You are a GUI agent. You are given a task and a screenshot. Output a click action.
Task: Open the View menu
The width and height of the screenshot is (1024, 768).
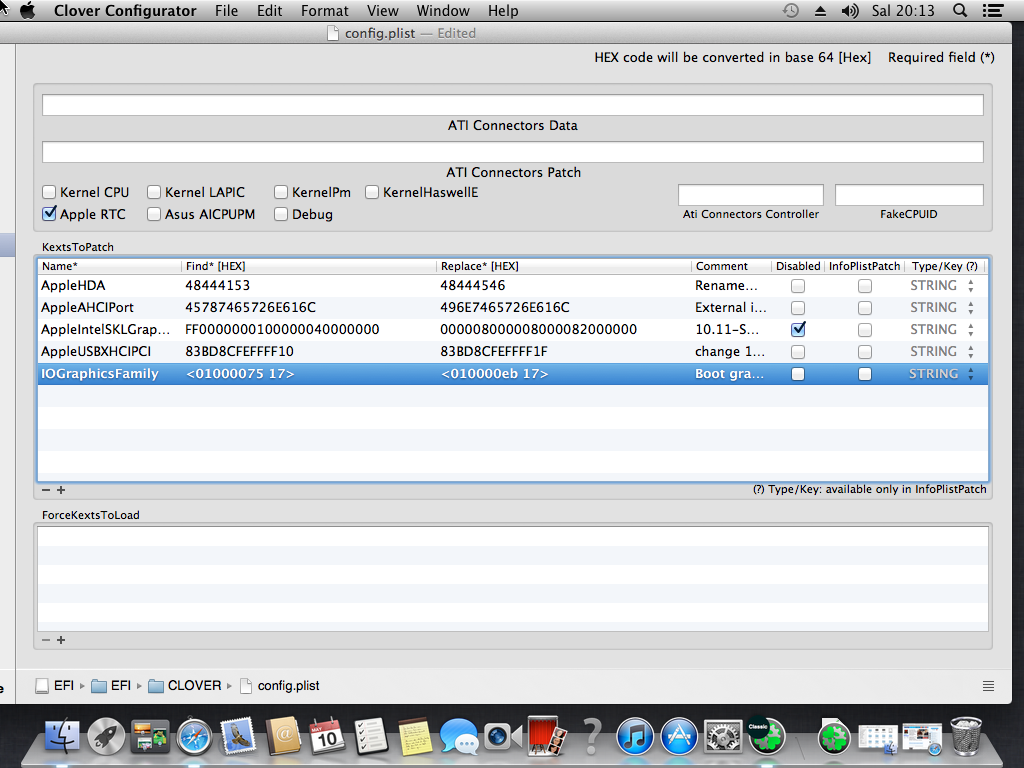(x=383, y=11)
